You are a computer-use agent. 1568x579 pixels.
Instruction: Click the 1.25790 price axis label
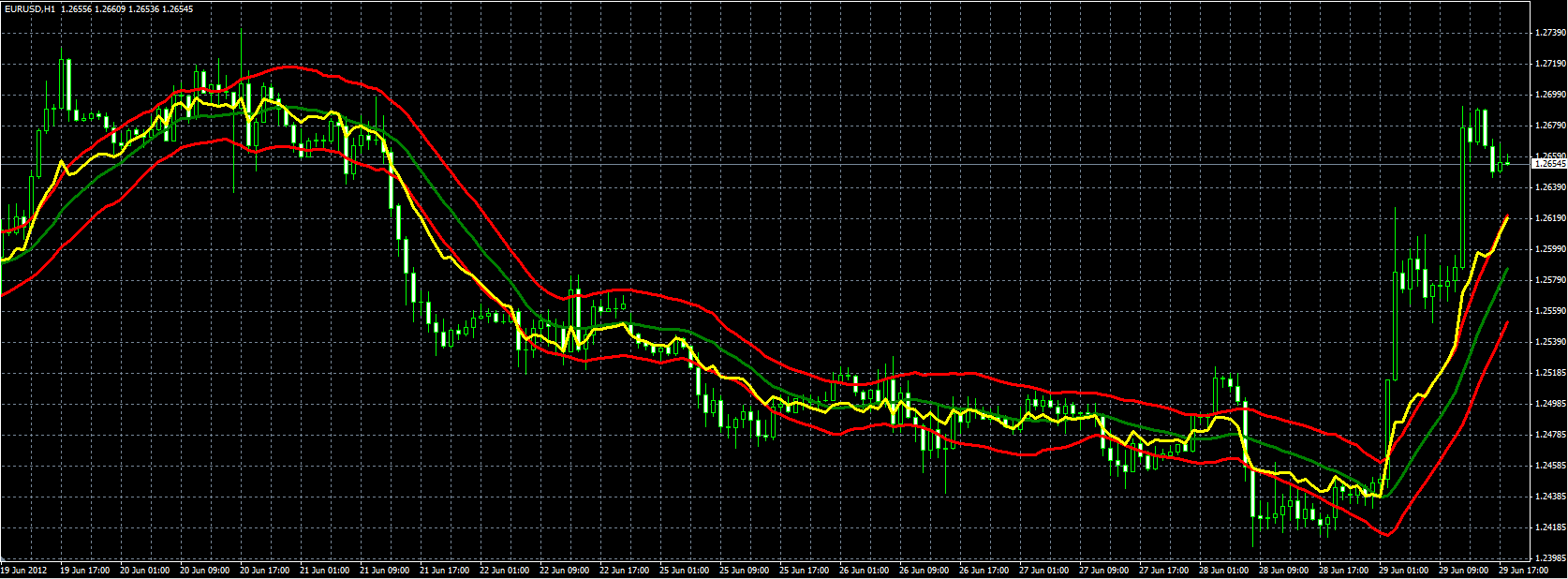pyautogui.click(x=1551, y=280)
